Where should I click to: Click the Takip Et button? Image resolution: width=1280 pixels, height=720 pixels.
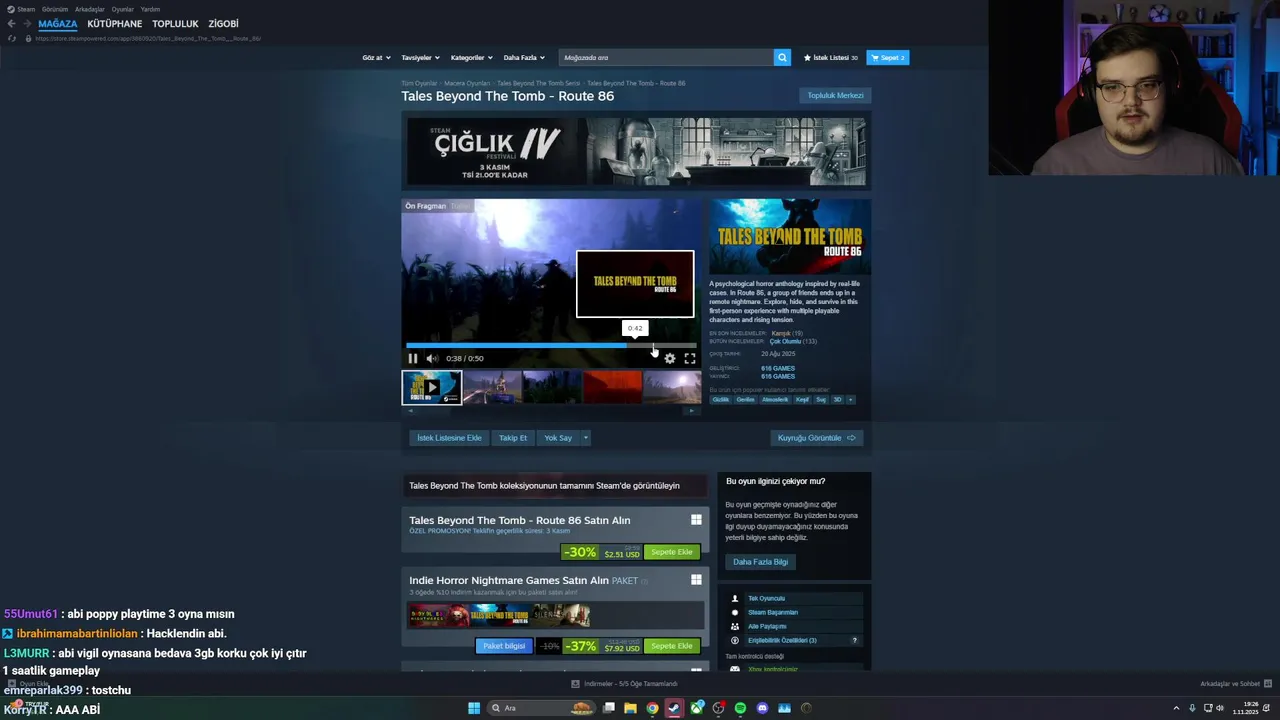(x=513, y=438)
